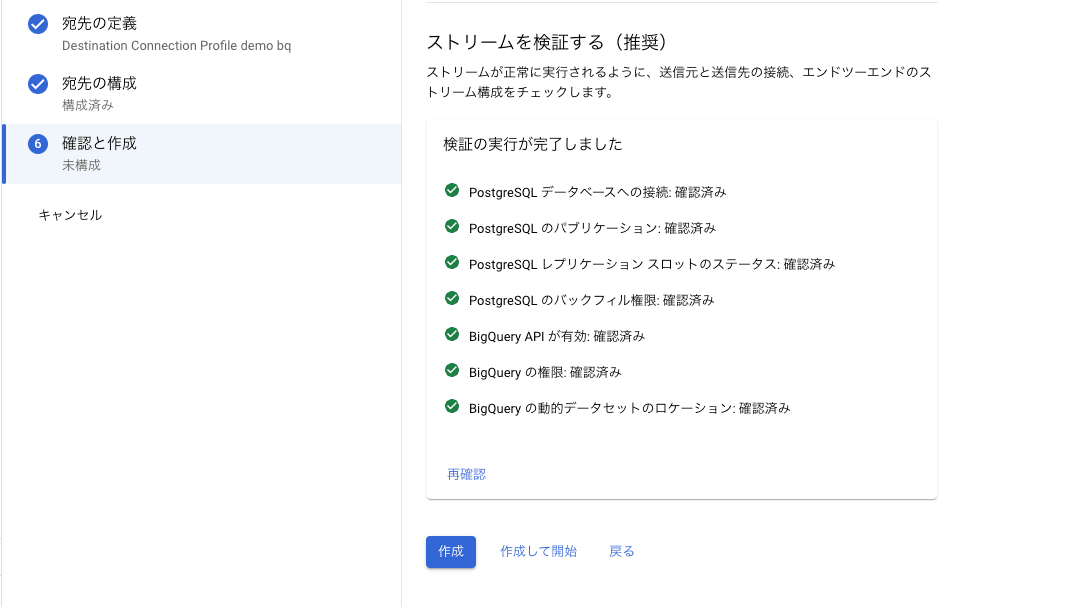Image resolution: width=1074 pixels, height=607 pixels.
Task: Click the checkmark icon beside 宛先の構成
Action: click(38, 84)
